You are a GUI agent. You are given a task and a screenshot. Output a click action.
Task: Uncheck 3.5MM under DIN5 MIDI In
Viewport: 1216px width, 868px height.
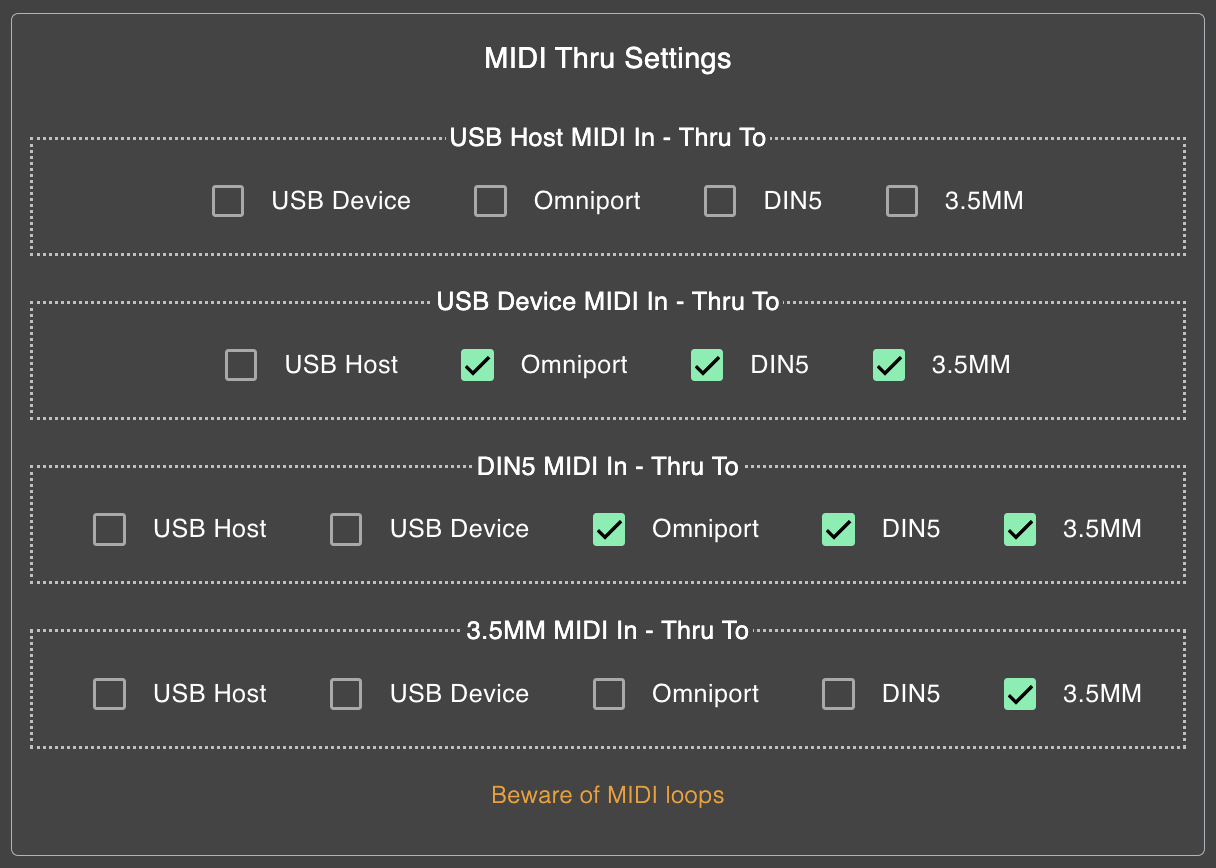(x=1020, y=529)
